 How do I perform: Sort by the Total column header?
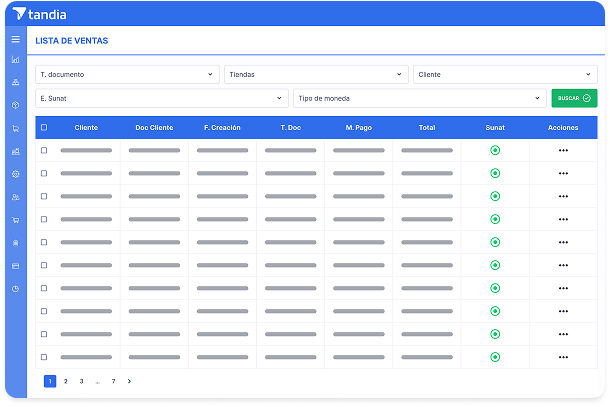coord(427,128)
